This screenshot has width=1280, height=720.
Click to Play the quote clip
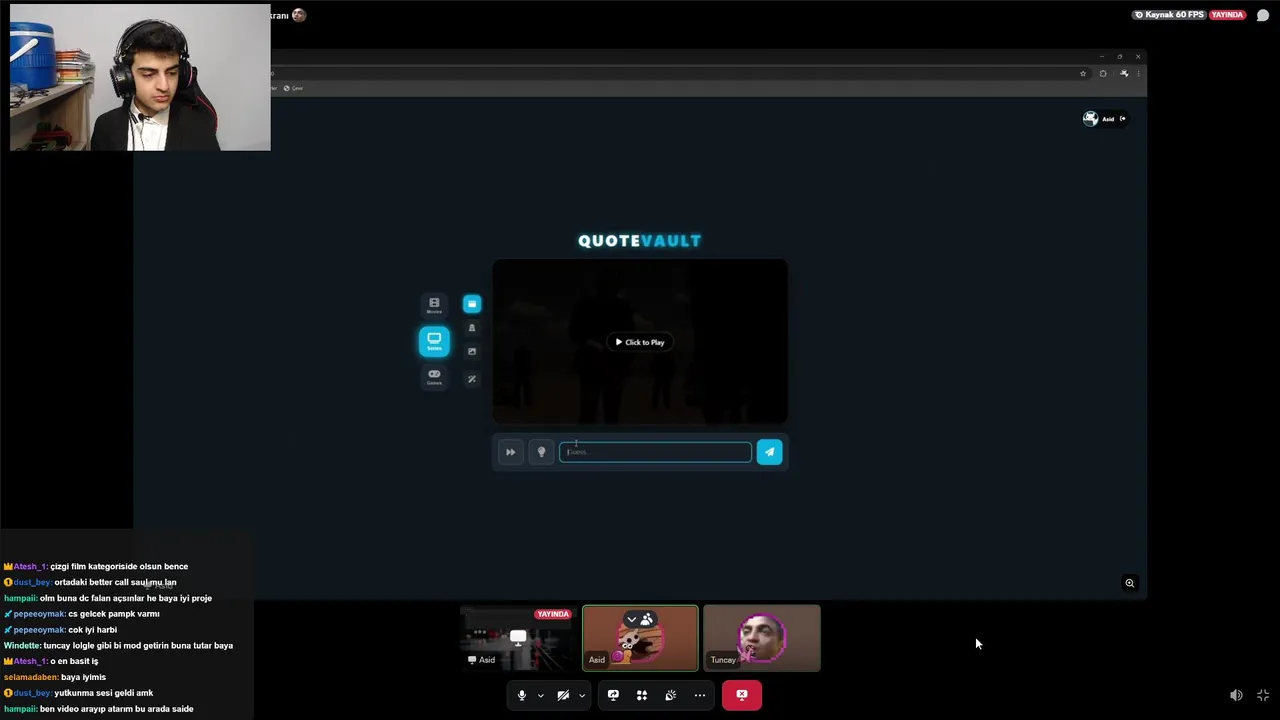coord(640,342)
